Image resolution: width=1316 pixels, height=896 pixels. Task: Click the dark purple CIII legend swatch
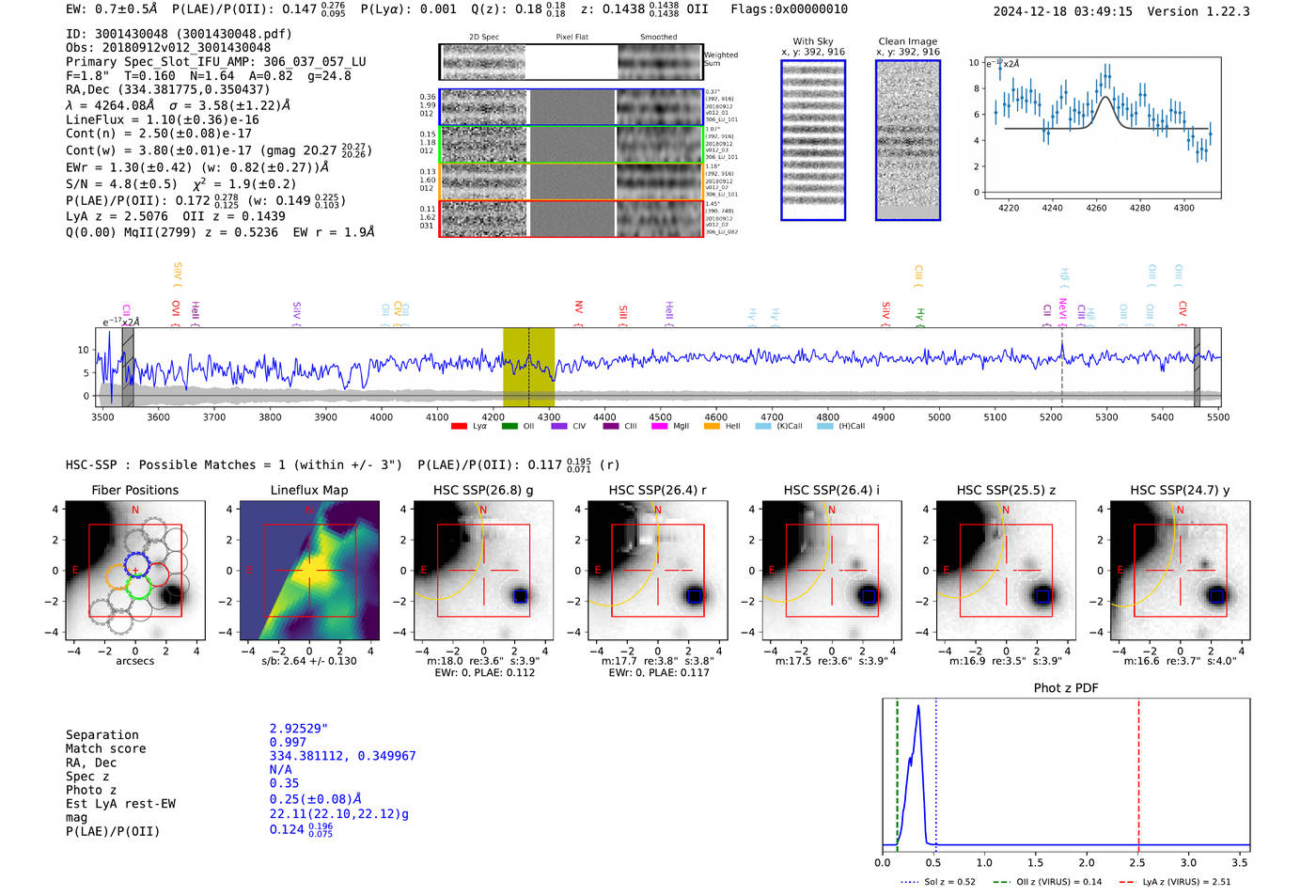tap(611, 426)
